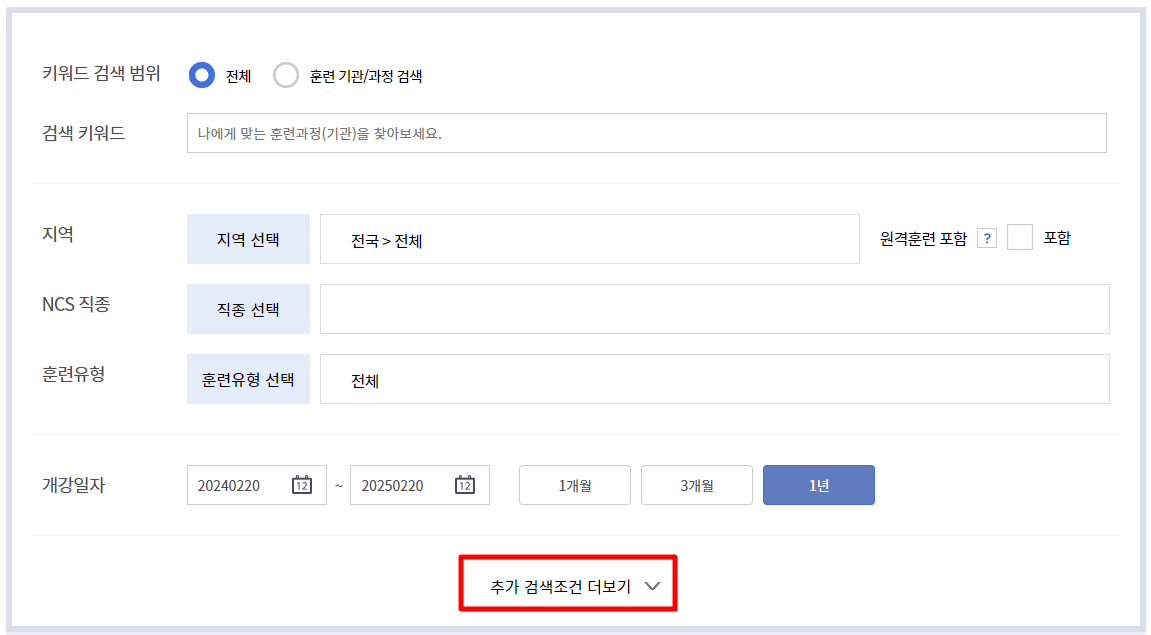Open the 지역 선택 region picker
This screenshot has width=1151, height=635.
[247, 238]
